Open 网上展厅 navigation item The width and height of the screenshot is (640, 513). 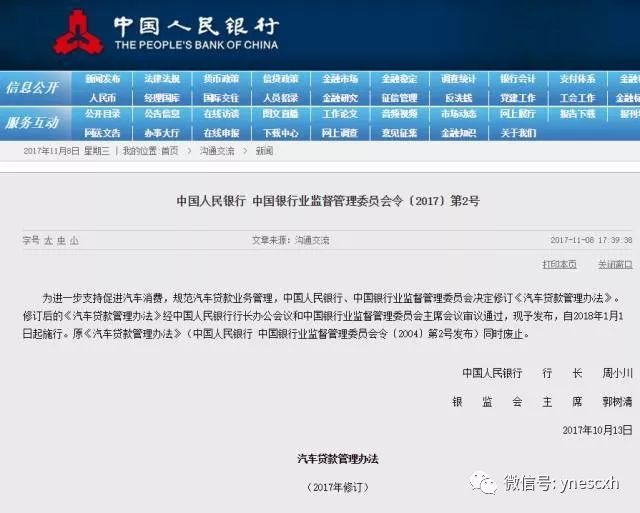coord(518,114)
